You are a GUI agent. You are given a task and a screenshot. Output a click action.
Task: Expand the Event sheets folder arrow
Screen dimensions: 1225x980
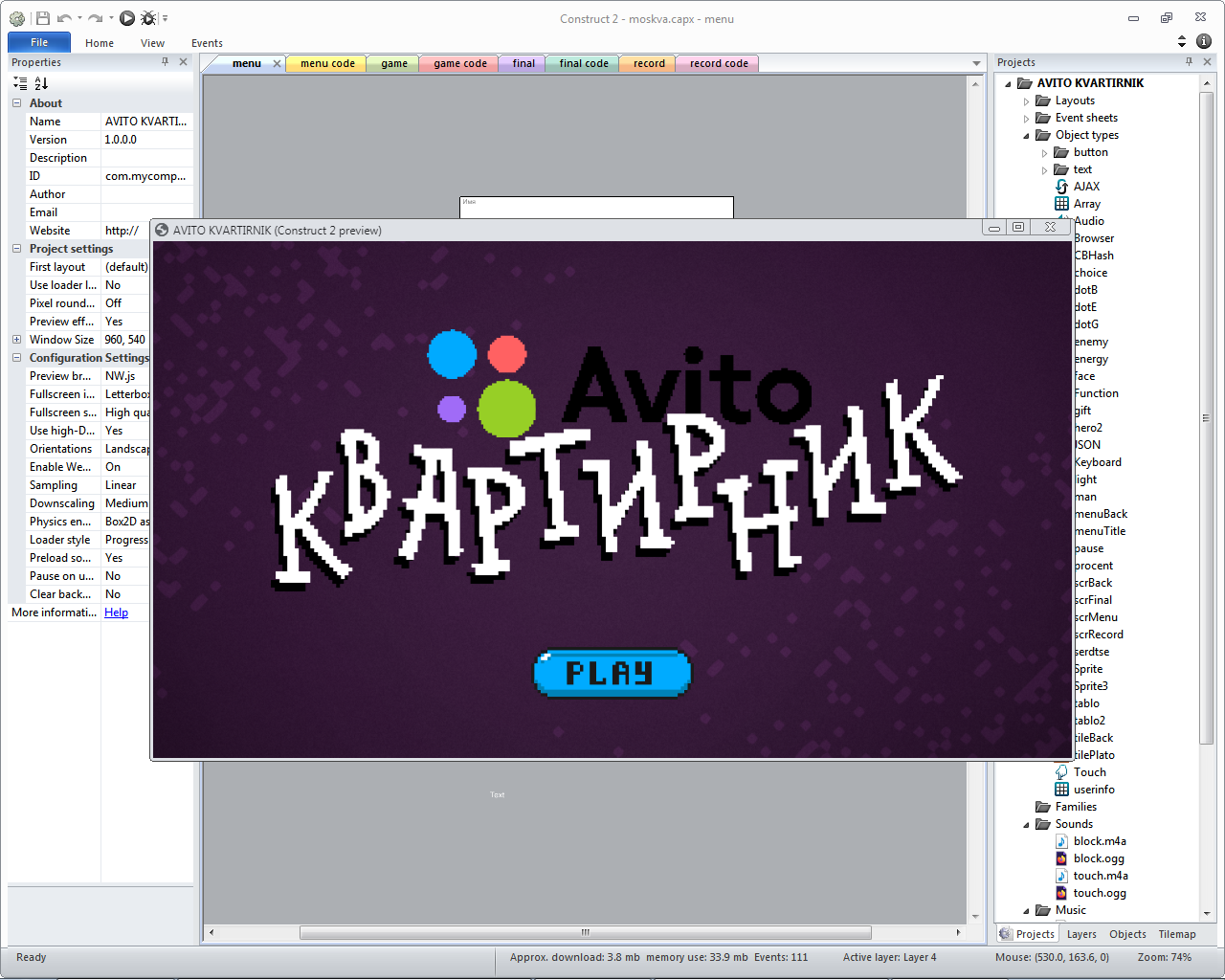[x=1026, y=119]
